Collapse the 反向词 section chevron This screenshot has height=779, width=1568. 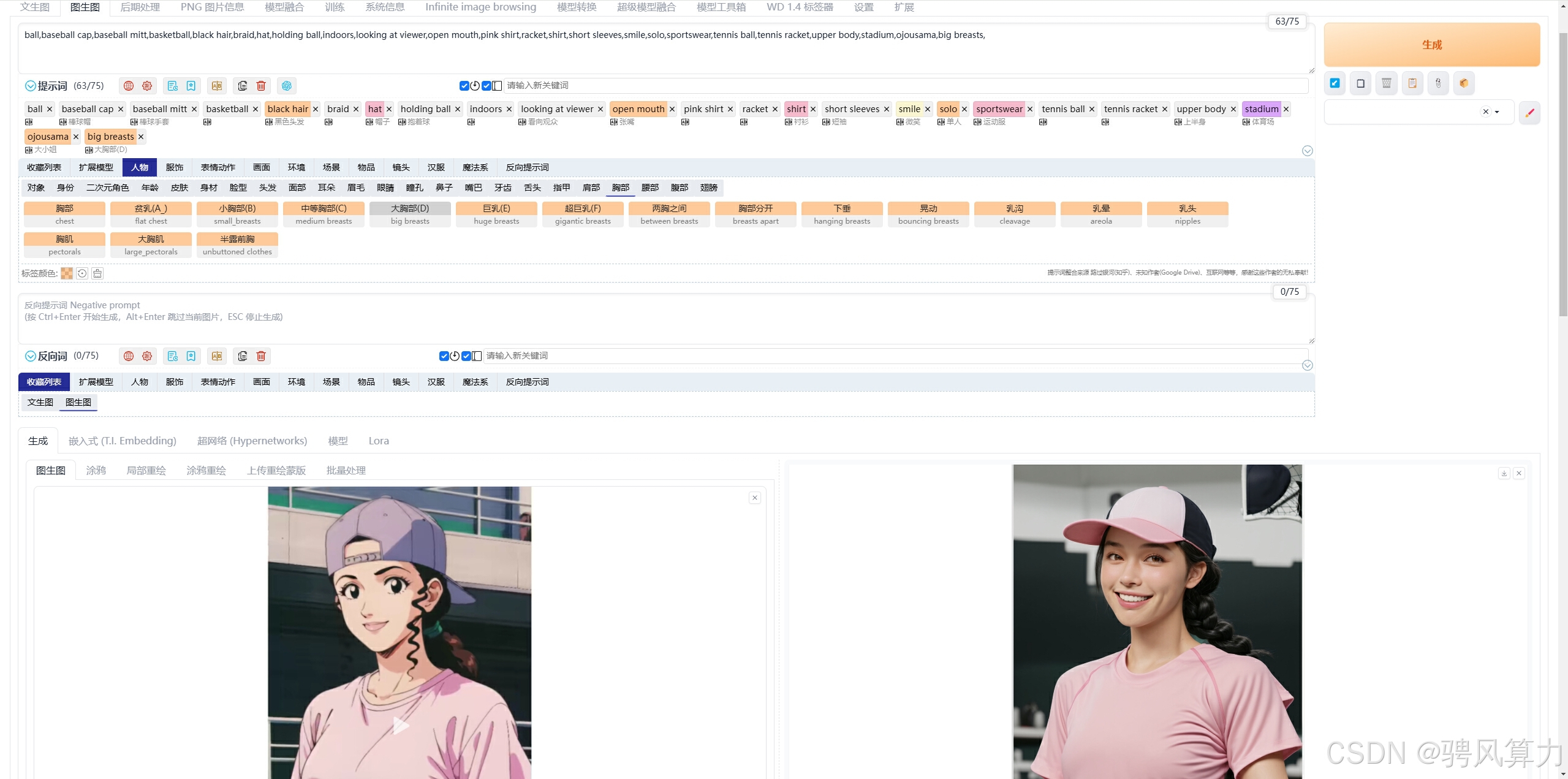tap(30, 356)
